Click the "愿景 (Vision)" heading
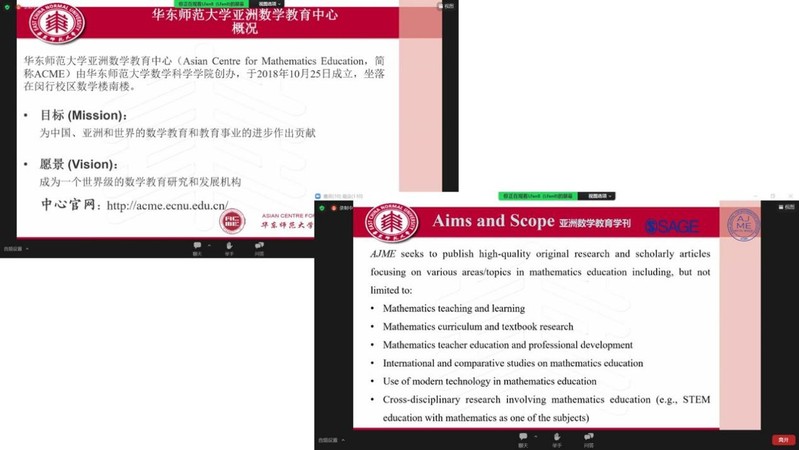Screen dimensions: 799x450 coord(79,164)
